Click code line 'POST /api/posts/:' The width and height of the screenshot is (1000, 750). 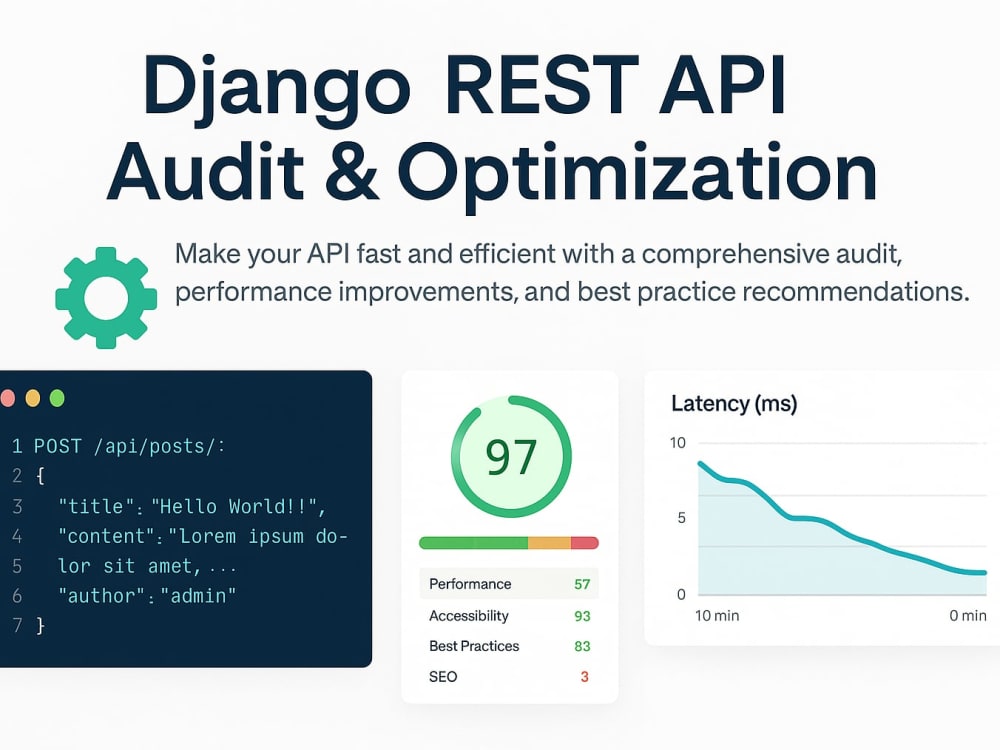point(129,446)
